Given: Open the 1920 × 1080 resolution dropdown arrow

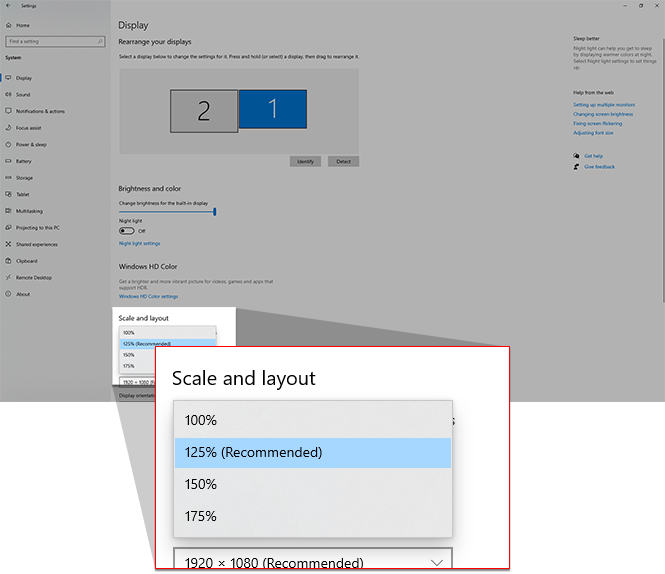Looking at the screenshot, I should pyautogui.click(x=437, y=563).
